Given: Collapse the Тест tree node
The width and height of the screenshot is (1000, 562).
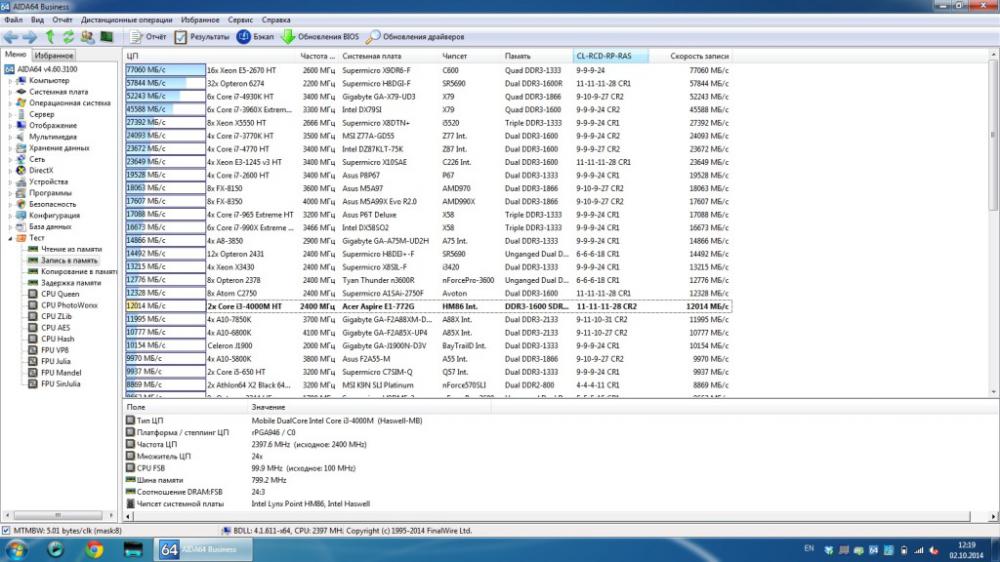Looking at the screenshot, I should coord(10,238).
